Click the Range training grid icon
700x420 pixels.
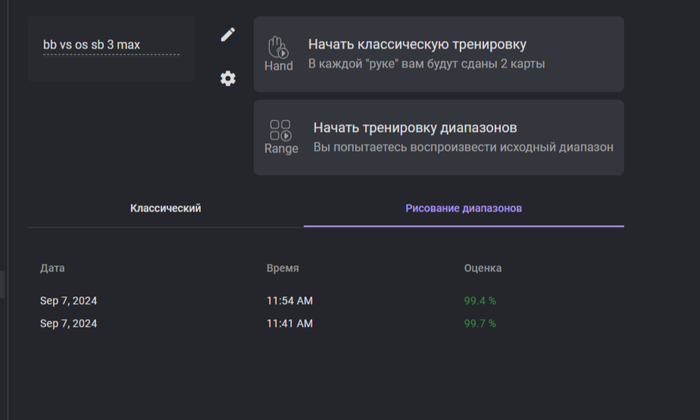pyautogui.click(x=281, y=137)
